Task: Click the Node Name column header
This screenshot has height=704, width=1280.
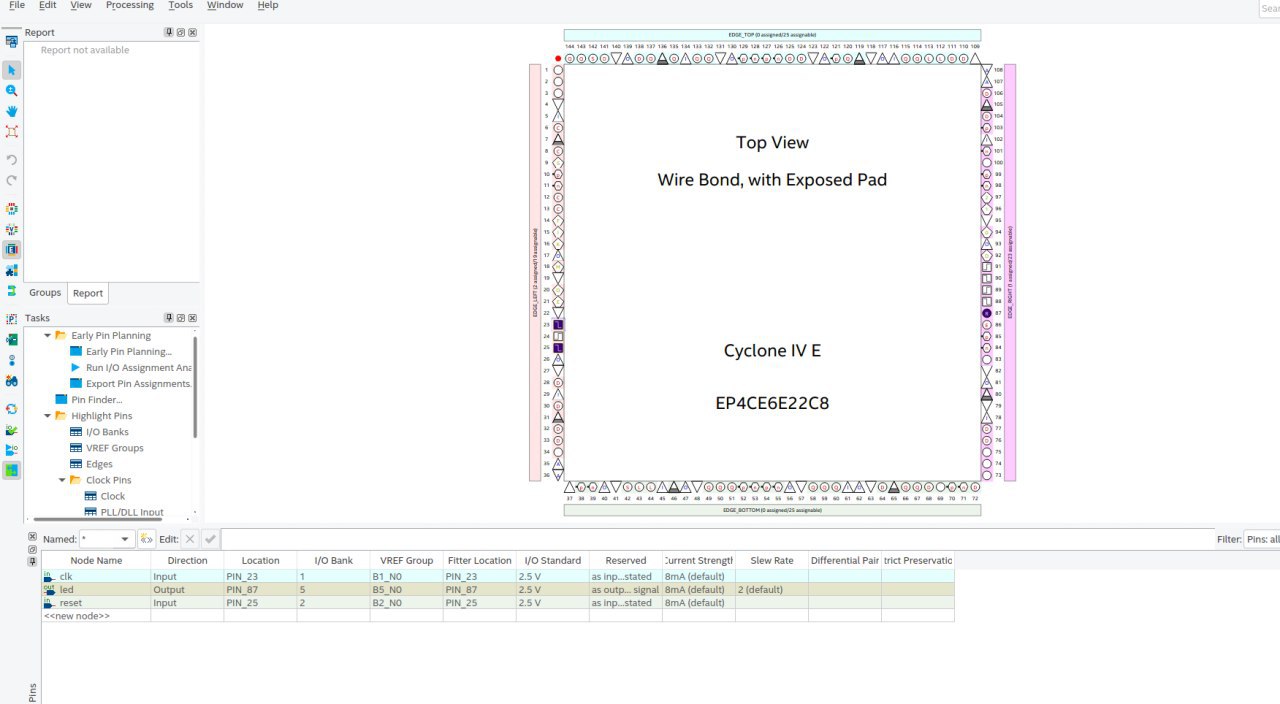Action: tap(96, 561)
